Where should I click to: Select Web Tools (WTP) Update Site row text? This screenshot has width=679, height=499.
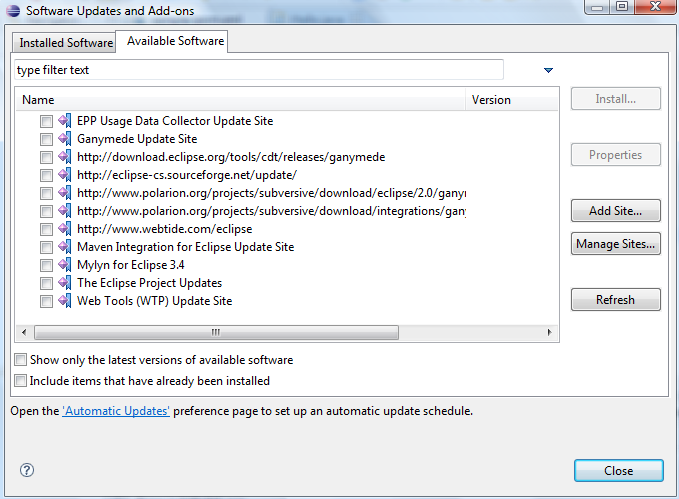pos(155,301)
